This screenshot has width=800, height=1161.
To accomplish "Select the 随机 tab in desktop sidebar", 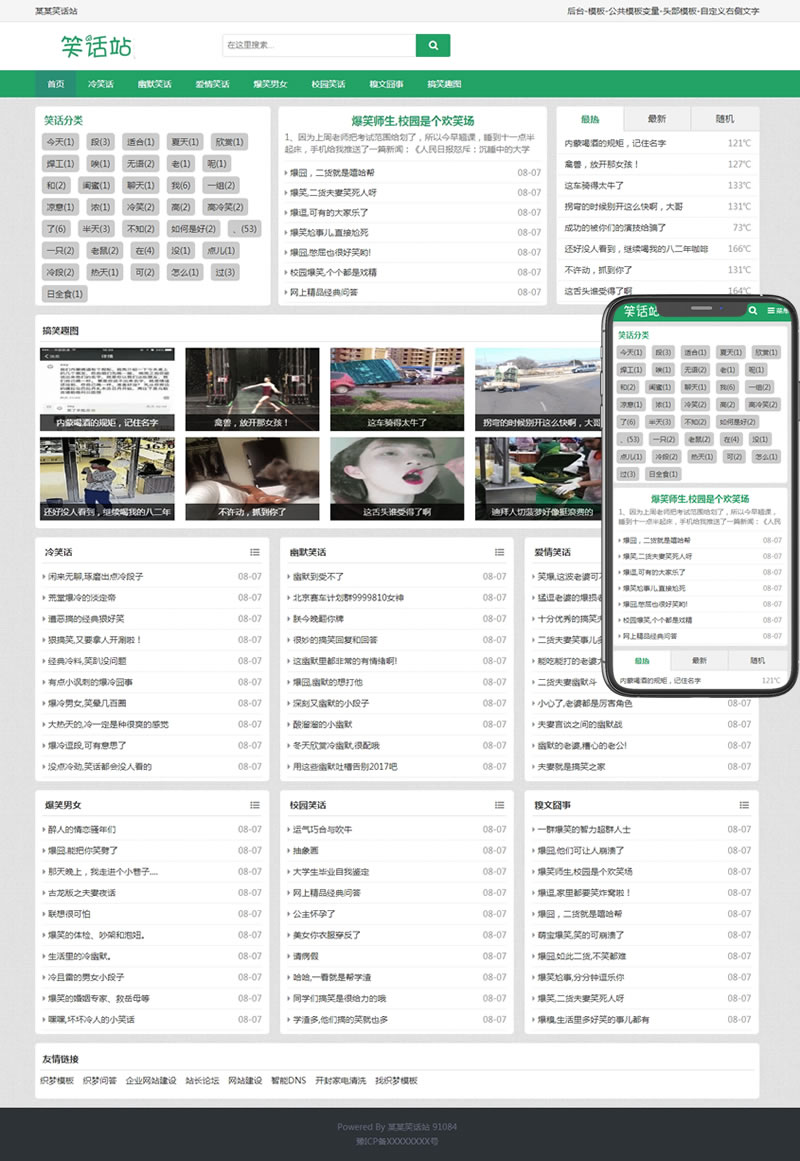I will (x=724, y=119).
